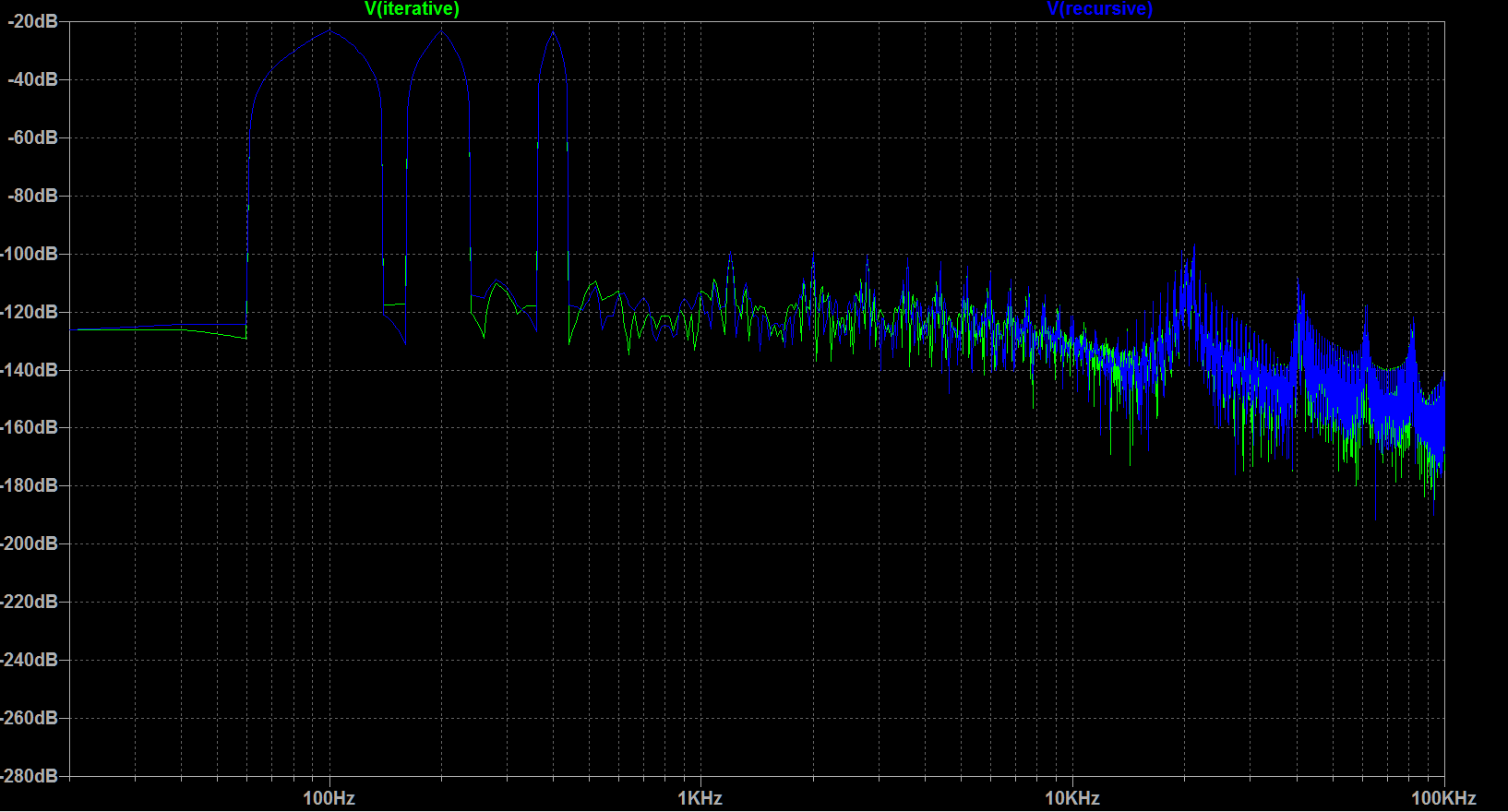The width and height of the screenshot is (1508, 812).
Task: Click the -220dB axis label
Action: click(29, 602)
